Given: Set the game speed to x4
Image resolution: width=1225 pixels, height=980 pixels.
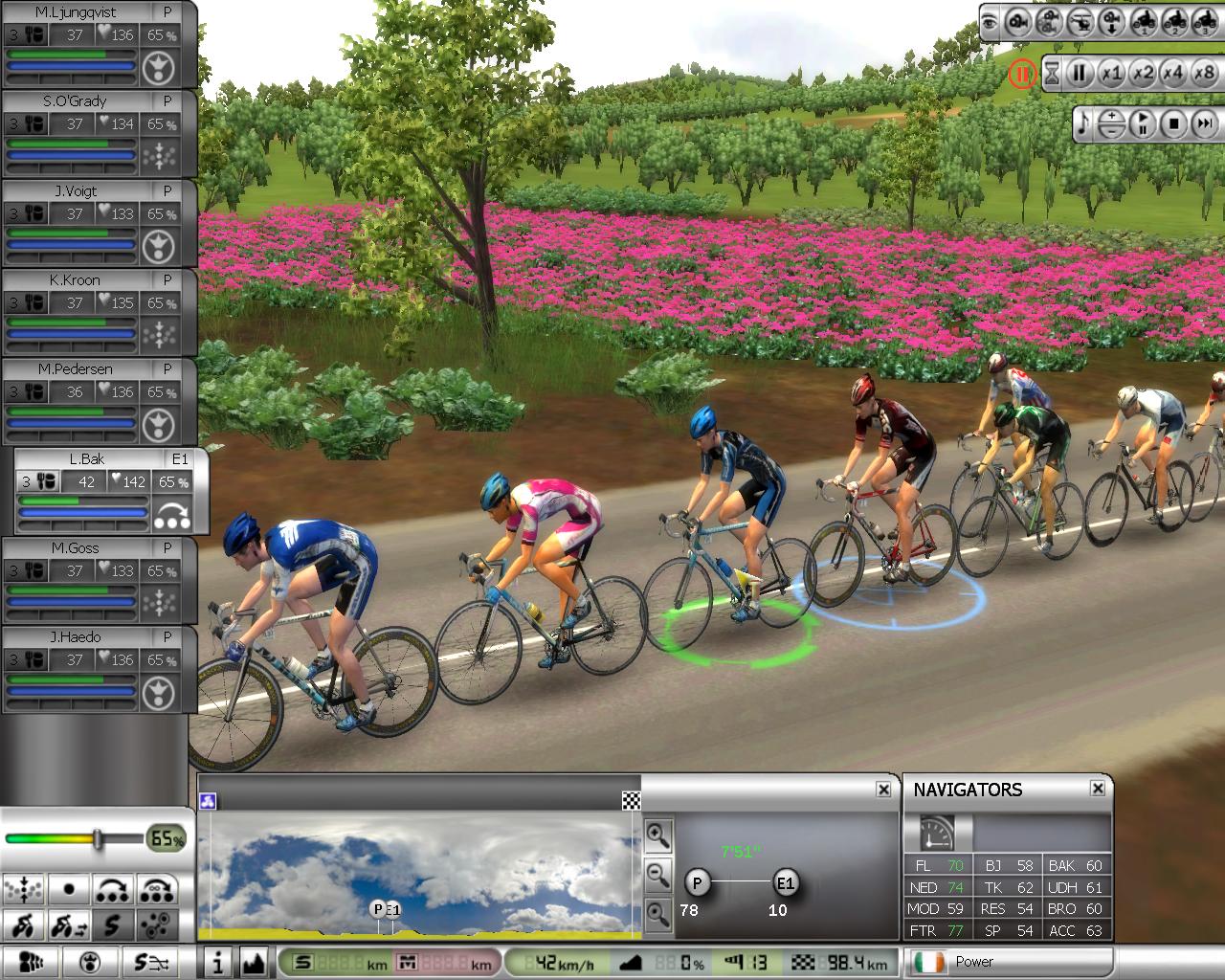Looking at the screenshot, I should [x=1173, y=73].
